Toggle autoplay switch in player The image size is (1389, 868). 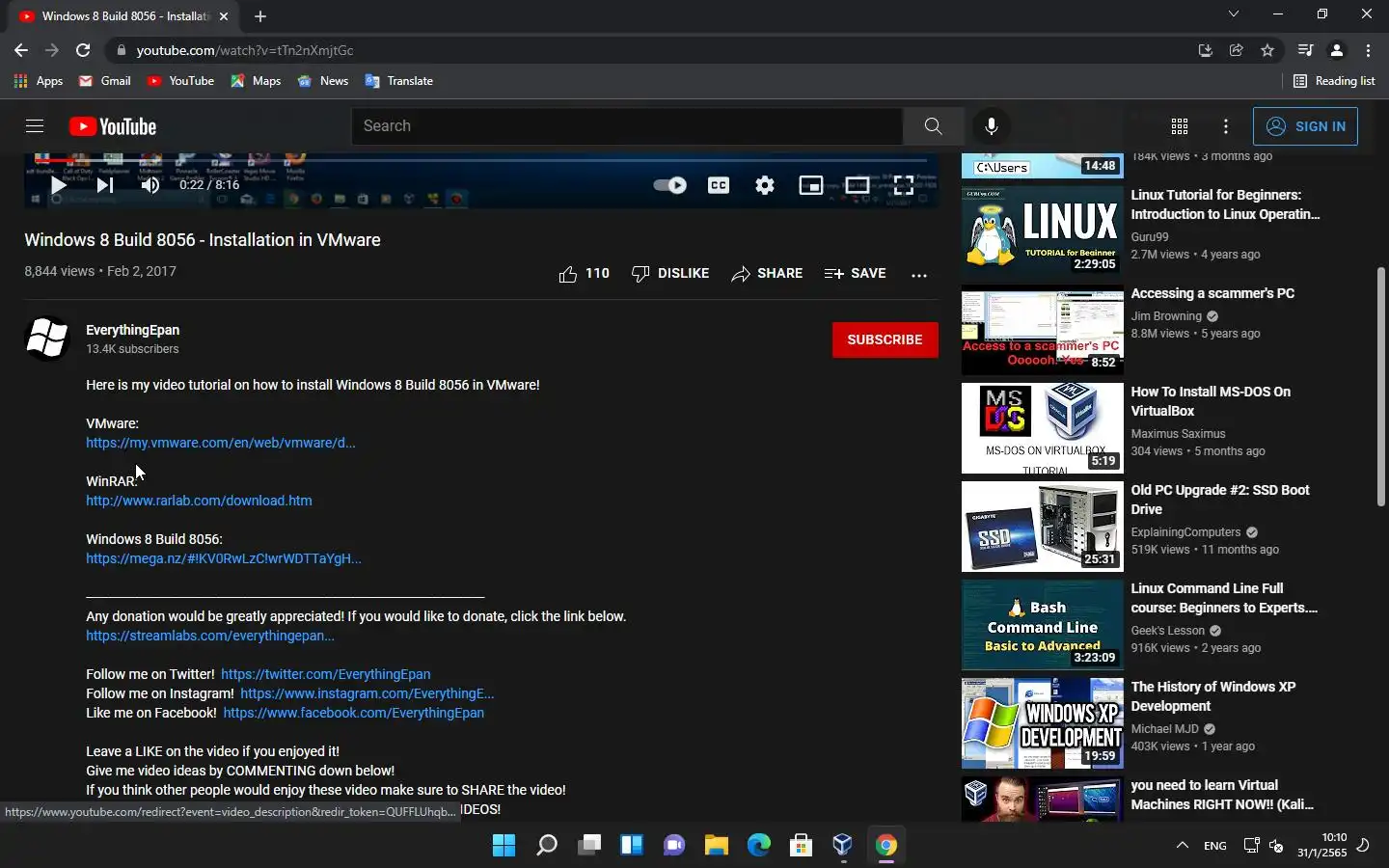click(669, 185)
